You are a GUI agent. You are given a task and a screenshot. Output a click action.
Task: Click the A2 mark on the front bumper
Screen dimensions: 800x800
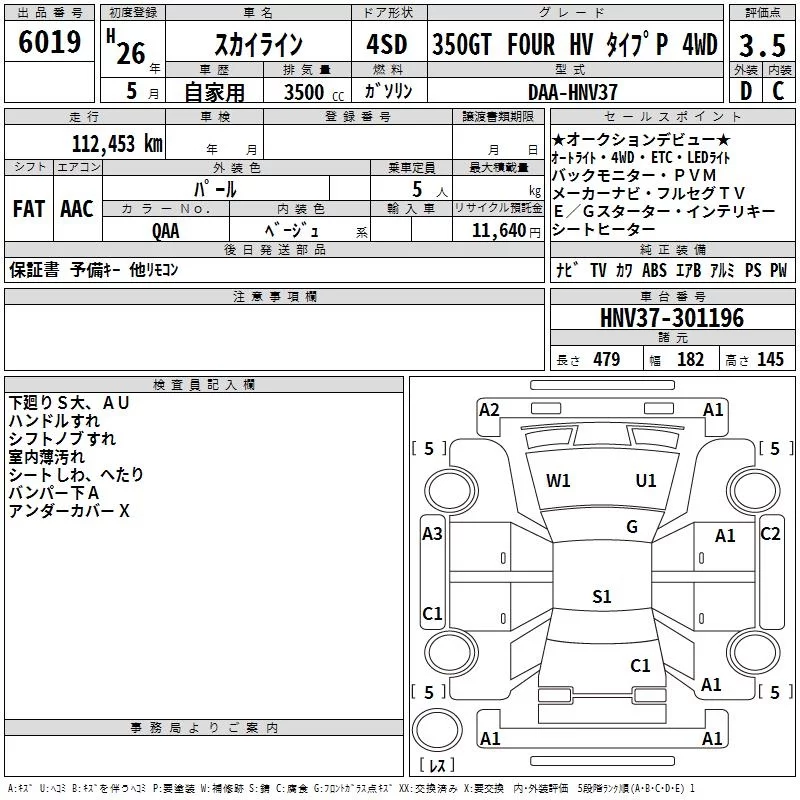[x=489, y=410]
